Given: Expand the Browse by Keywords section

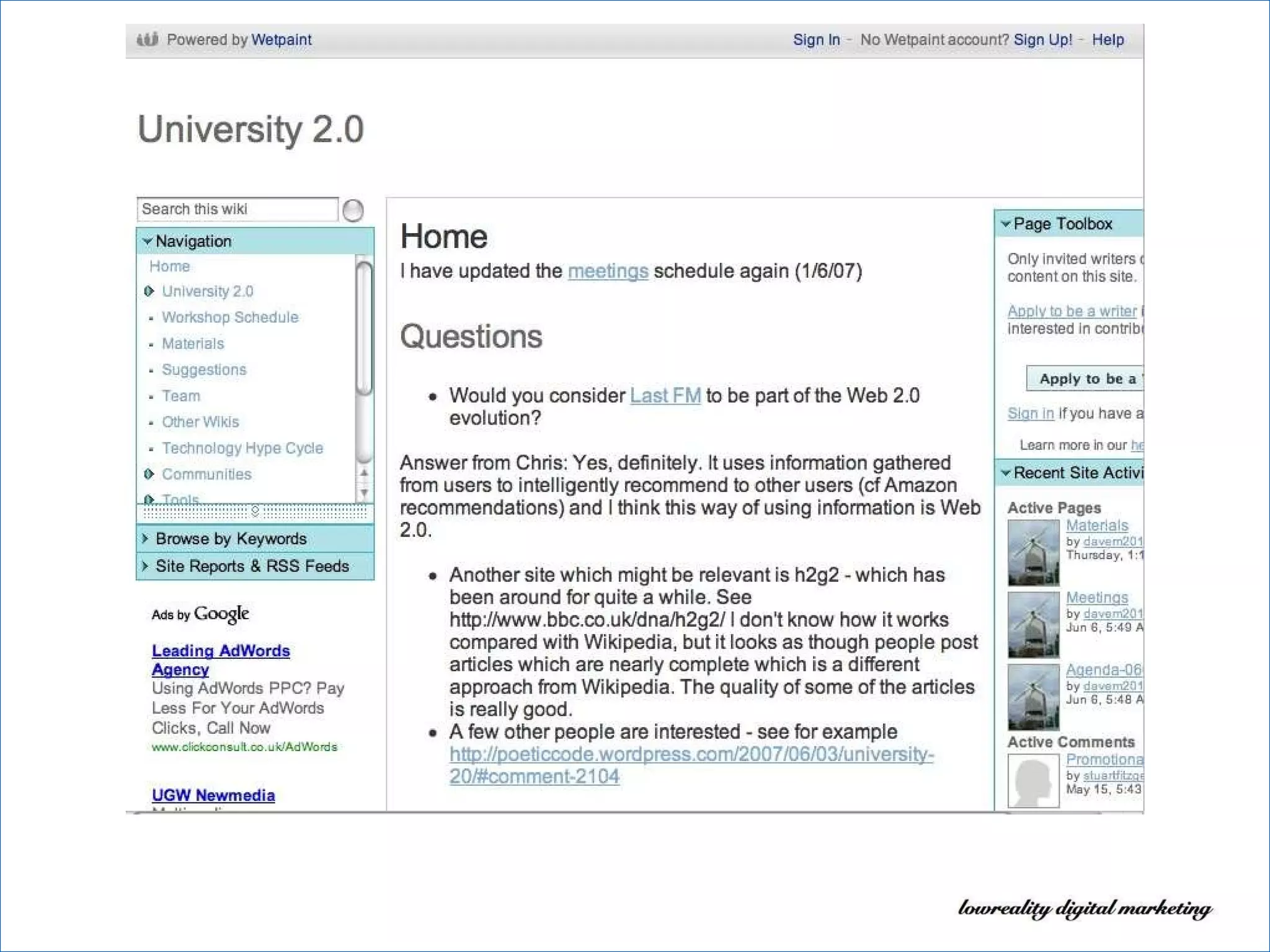Looking at the screenshot, I should coord(145,539).
